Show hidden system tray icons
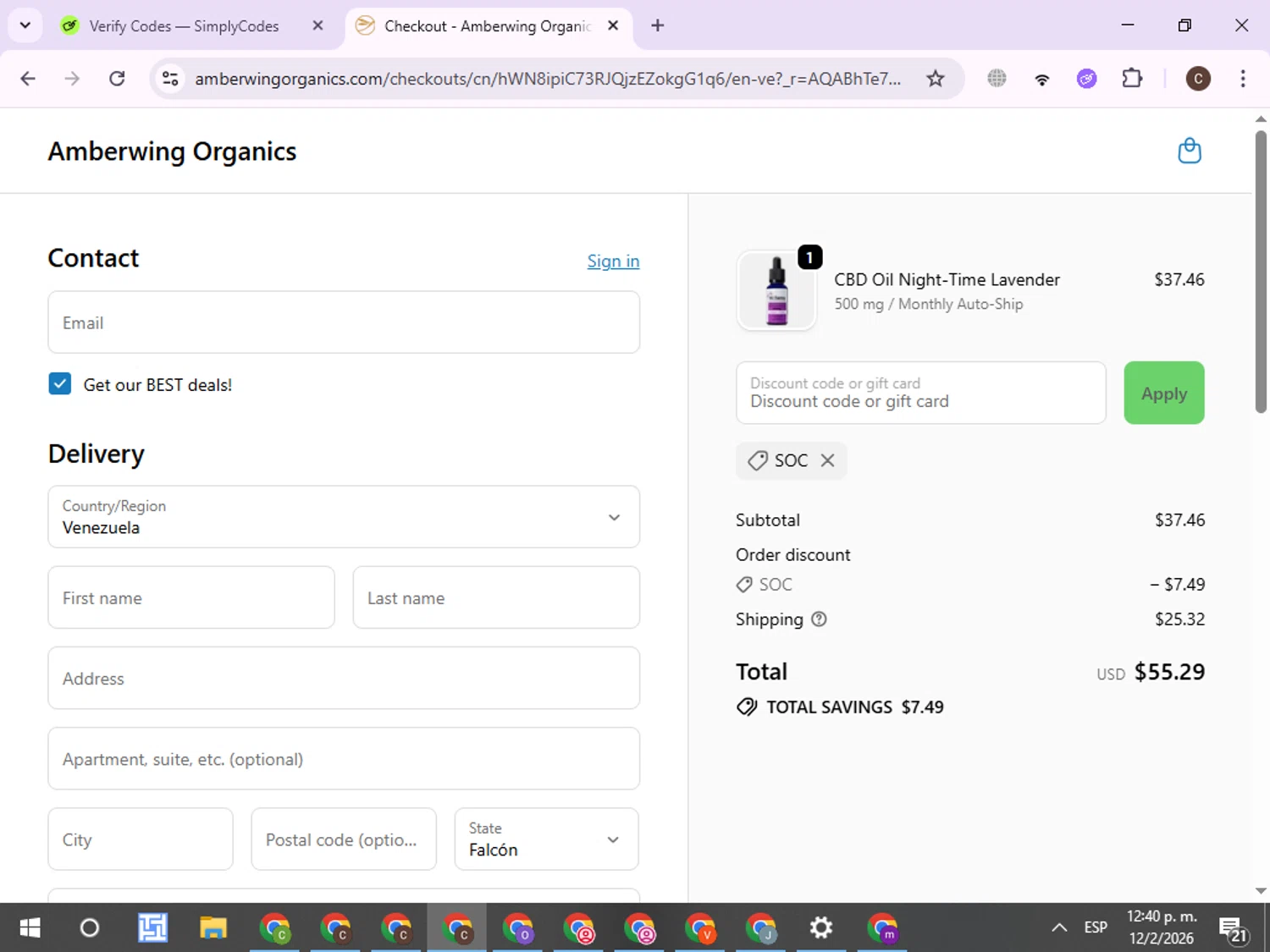Screen dimensions: 1270x952 click(x=1058, y=928)
